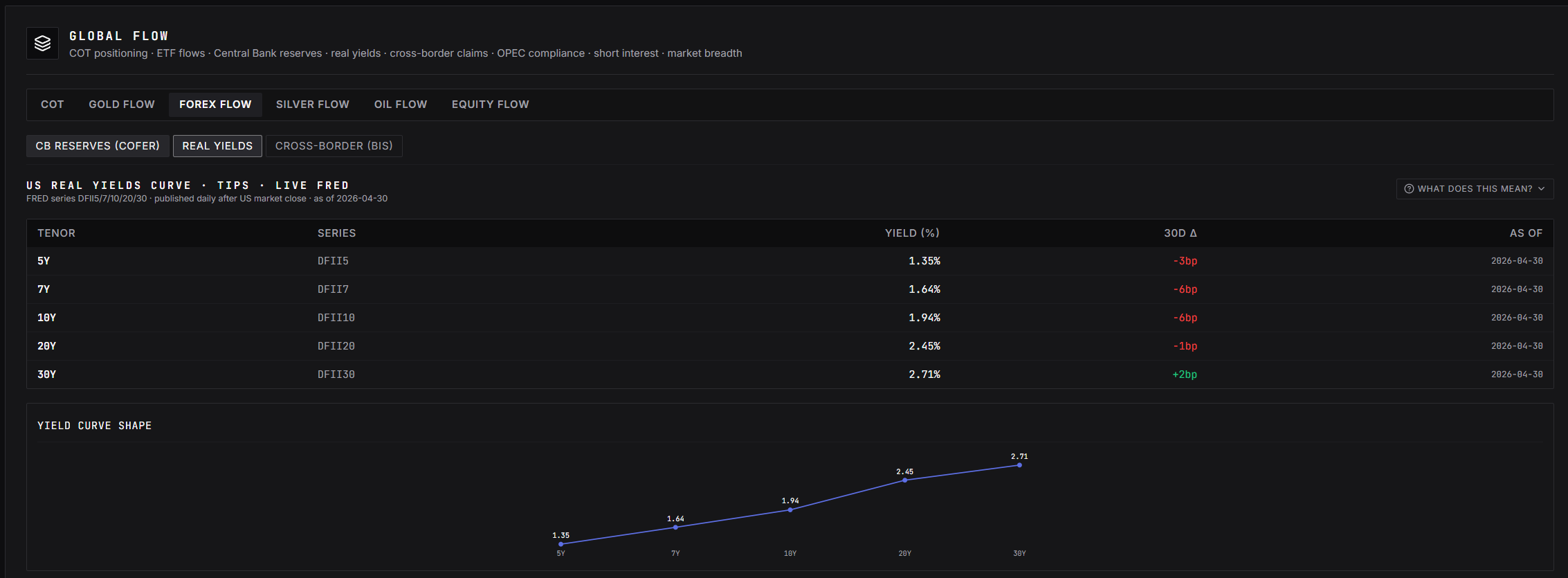The height and width of the screenshot is (578, 1568).
Task: Click the Global Flow heading text
Action: point(119,36)
